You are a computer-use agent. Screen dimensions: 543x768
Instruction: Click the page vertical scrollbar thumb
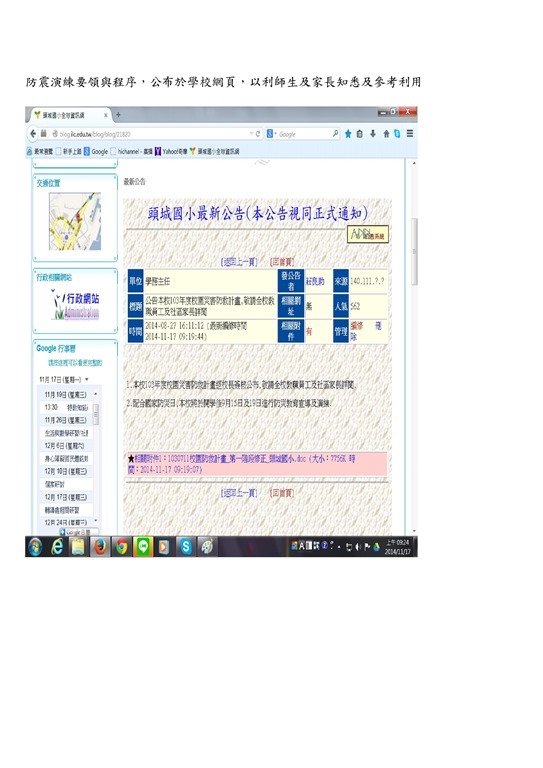coord(414,251)
